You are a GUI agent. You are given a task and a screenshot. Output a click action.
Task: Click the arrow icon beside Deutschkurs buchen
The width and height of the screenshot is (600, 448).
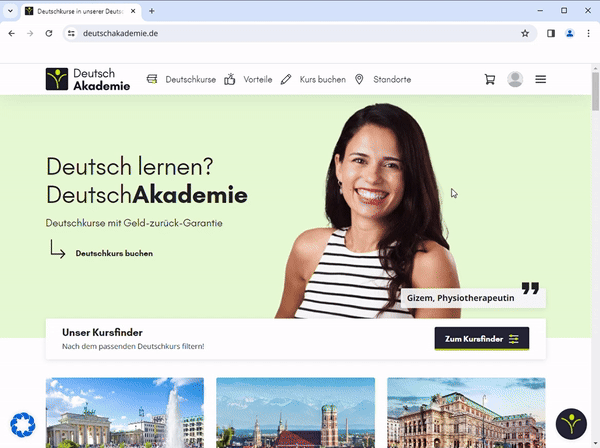pyautogui.click(x=57, y=249)
